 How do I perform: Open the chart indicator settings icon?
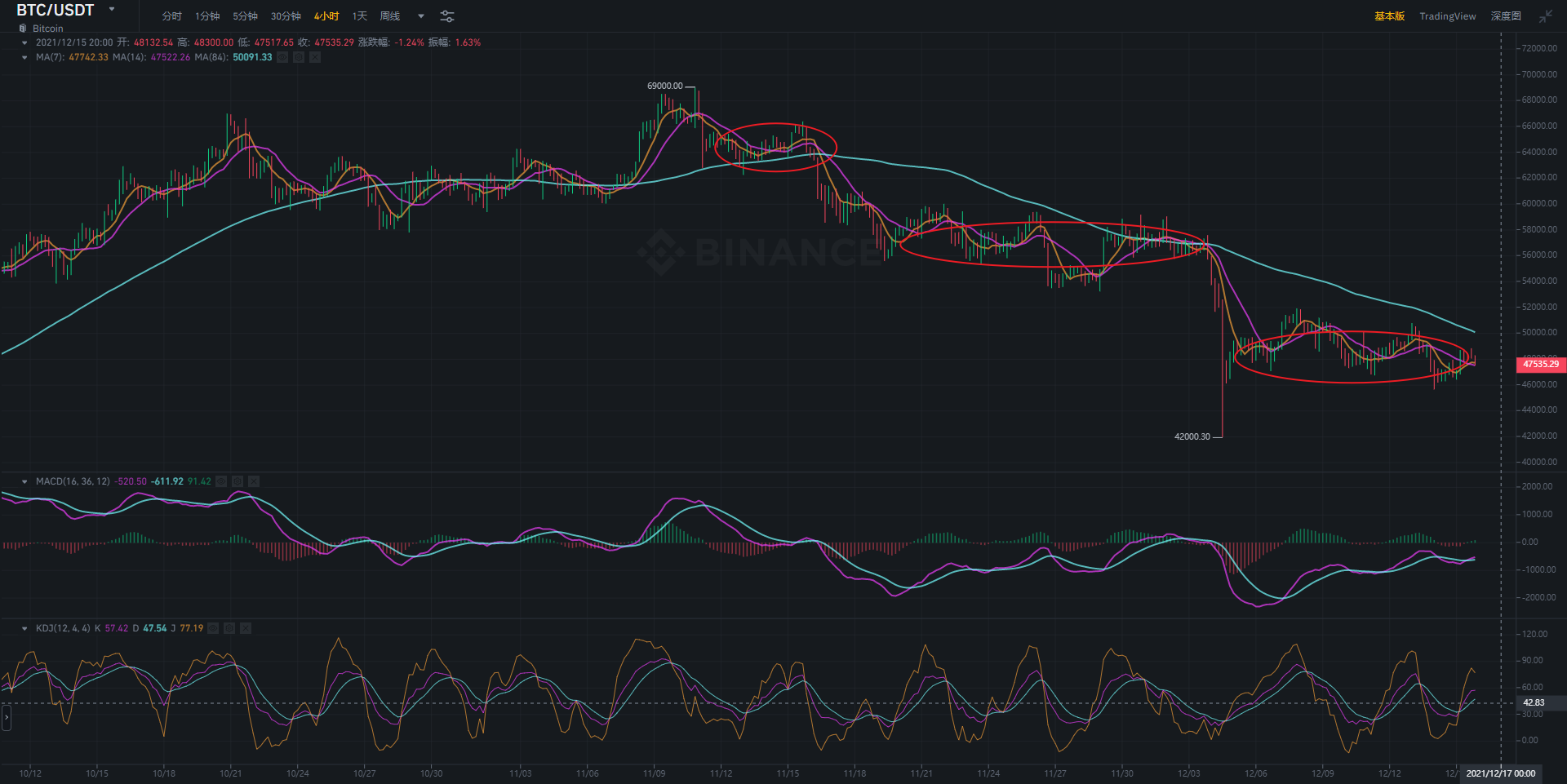click(447, 16)
